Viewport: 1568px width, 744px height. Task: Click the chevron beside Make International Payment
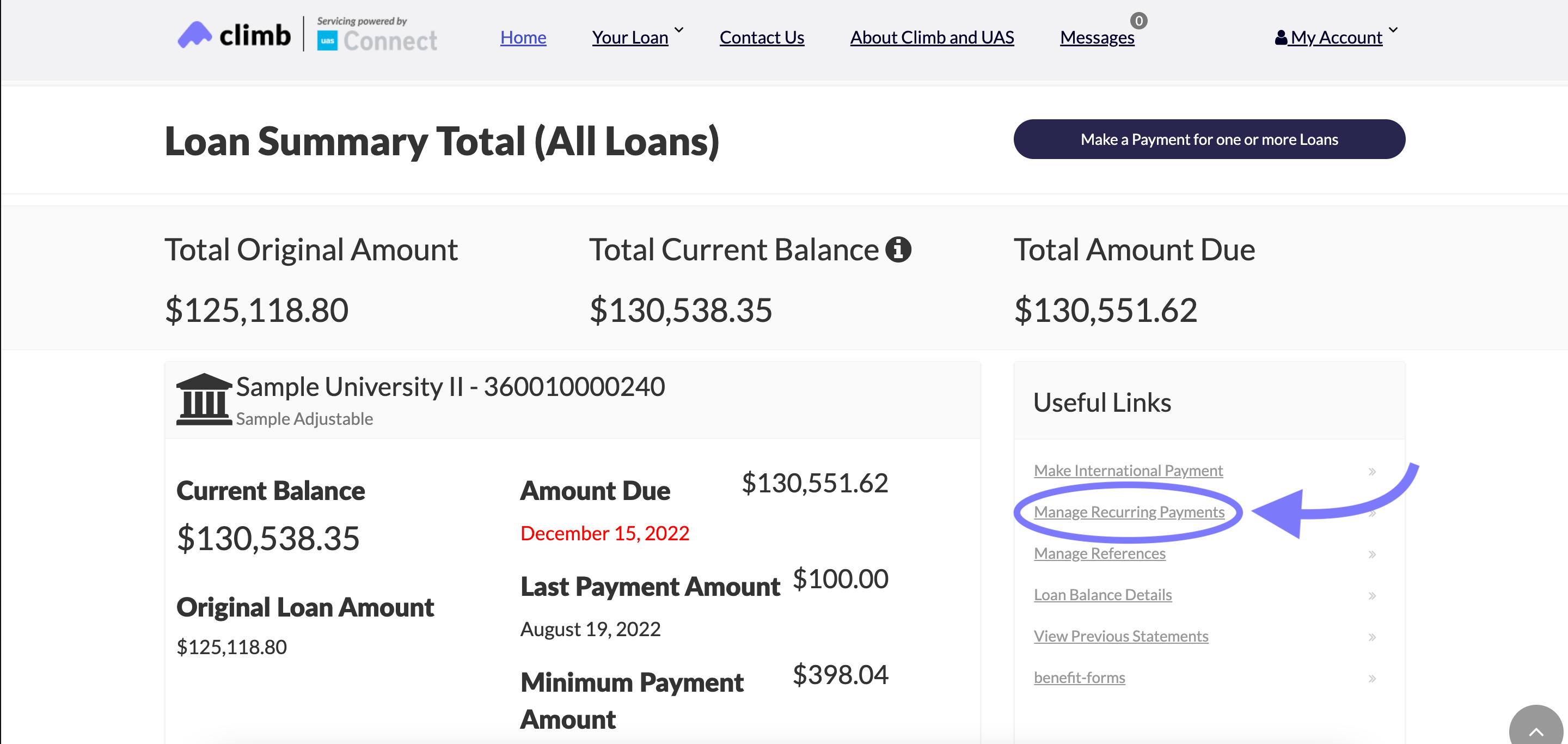[x=1372, y=471]
